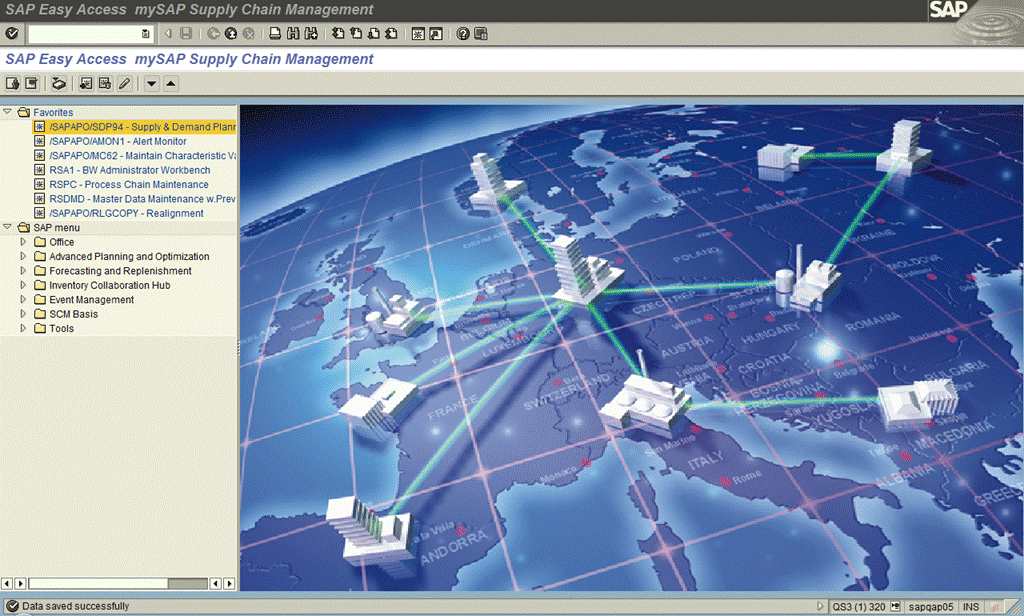
Task: Go to First Page with the page icon
Action: pos(338,33)
